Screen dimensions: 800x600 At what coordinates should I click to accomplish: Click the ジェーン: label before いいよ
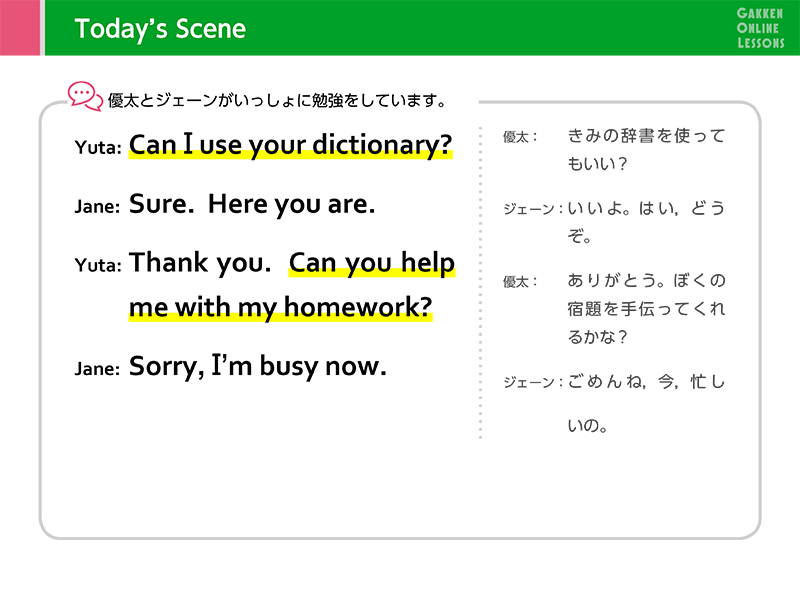pyautogui.click(x=533, y=209)
